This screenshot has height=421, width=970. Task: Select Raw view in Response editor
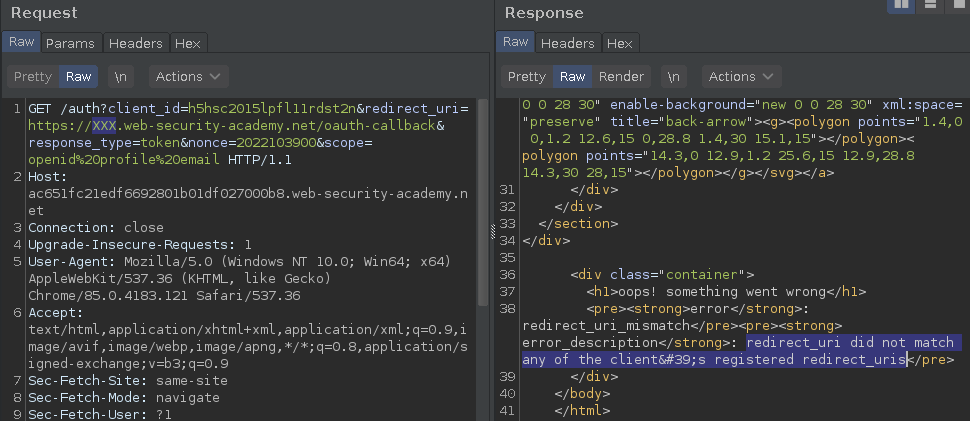point(572,77)
